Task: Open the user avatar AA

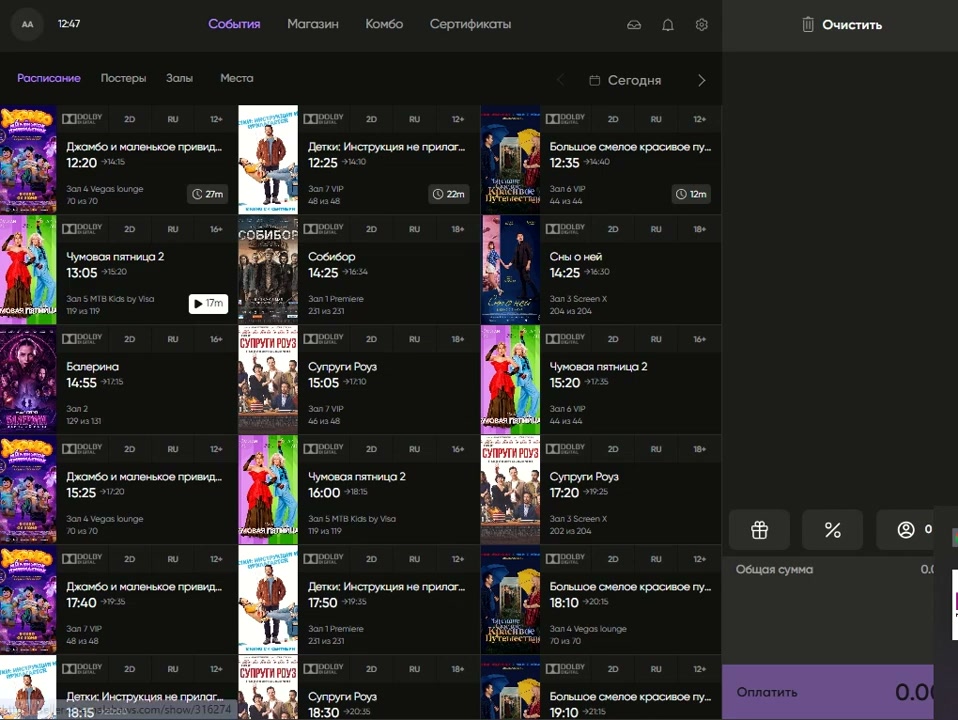Action: [x=27, y=24]
